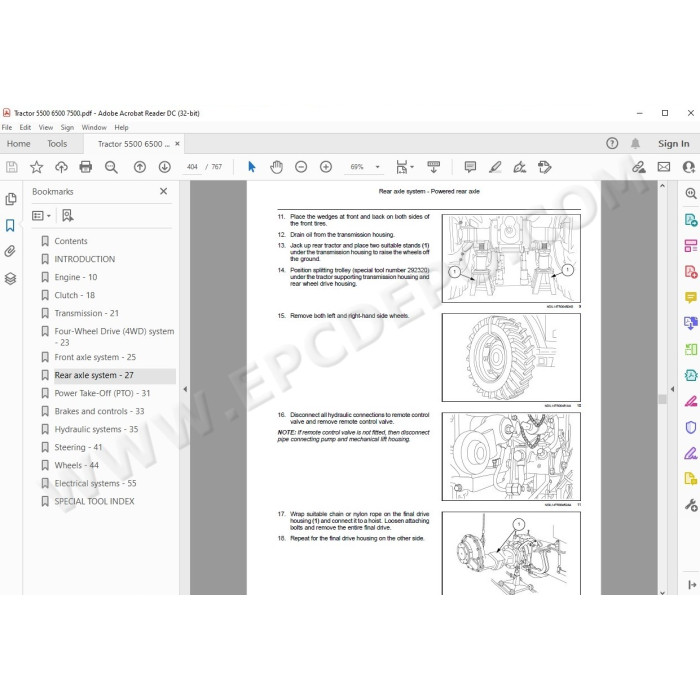The height and width of the screenshot is (700, 700).
Task: Activate the Hand pan tool
Action: click(x=276, y=167)
